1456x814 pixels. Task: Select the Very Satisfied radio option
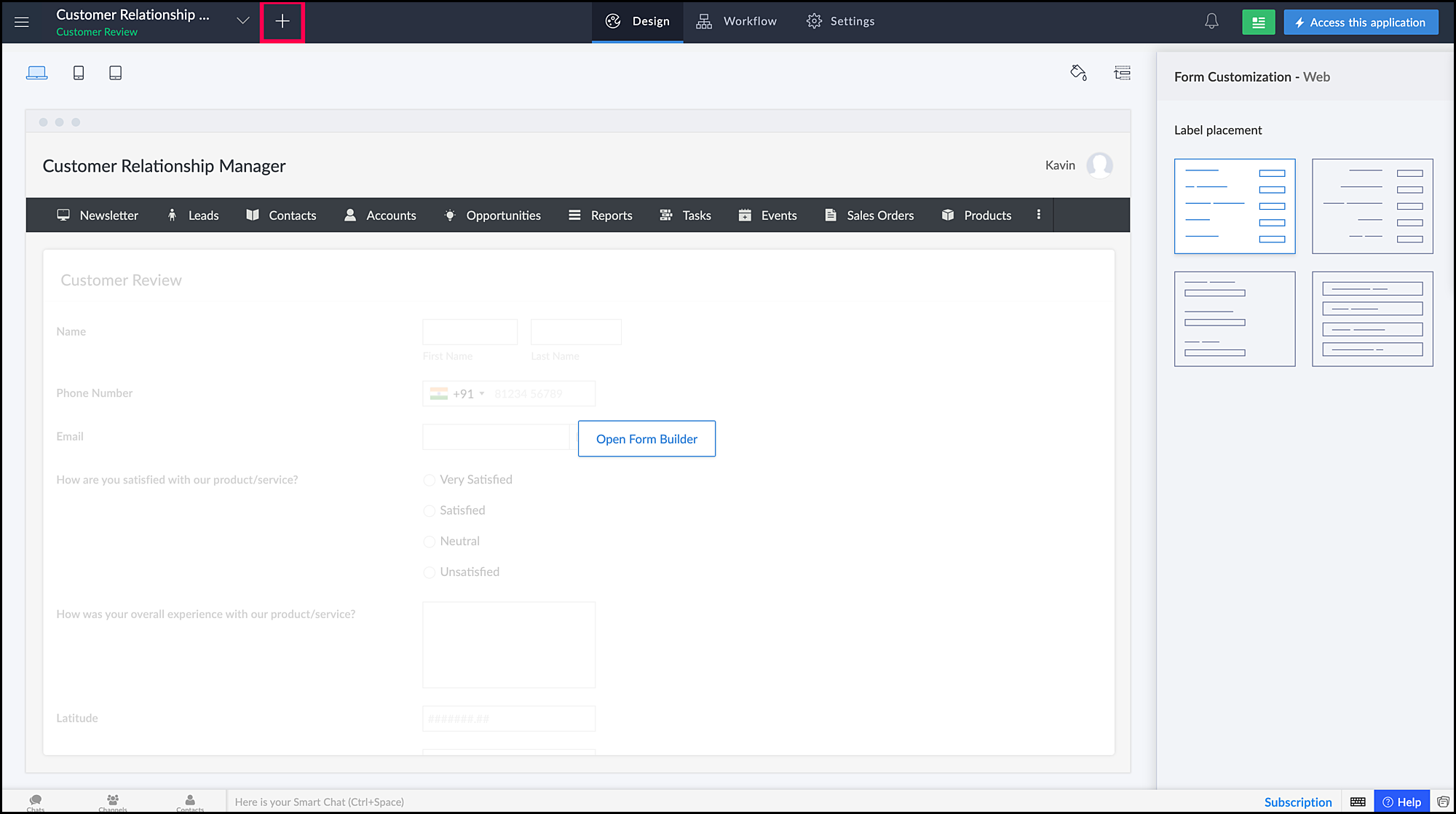[x=430, y=480]
